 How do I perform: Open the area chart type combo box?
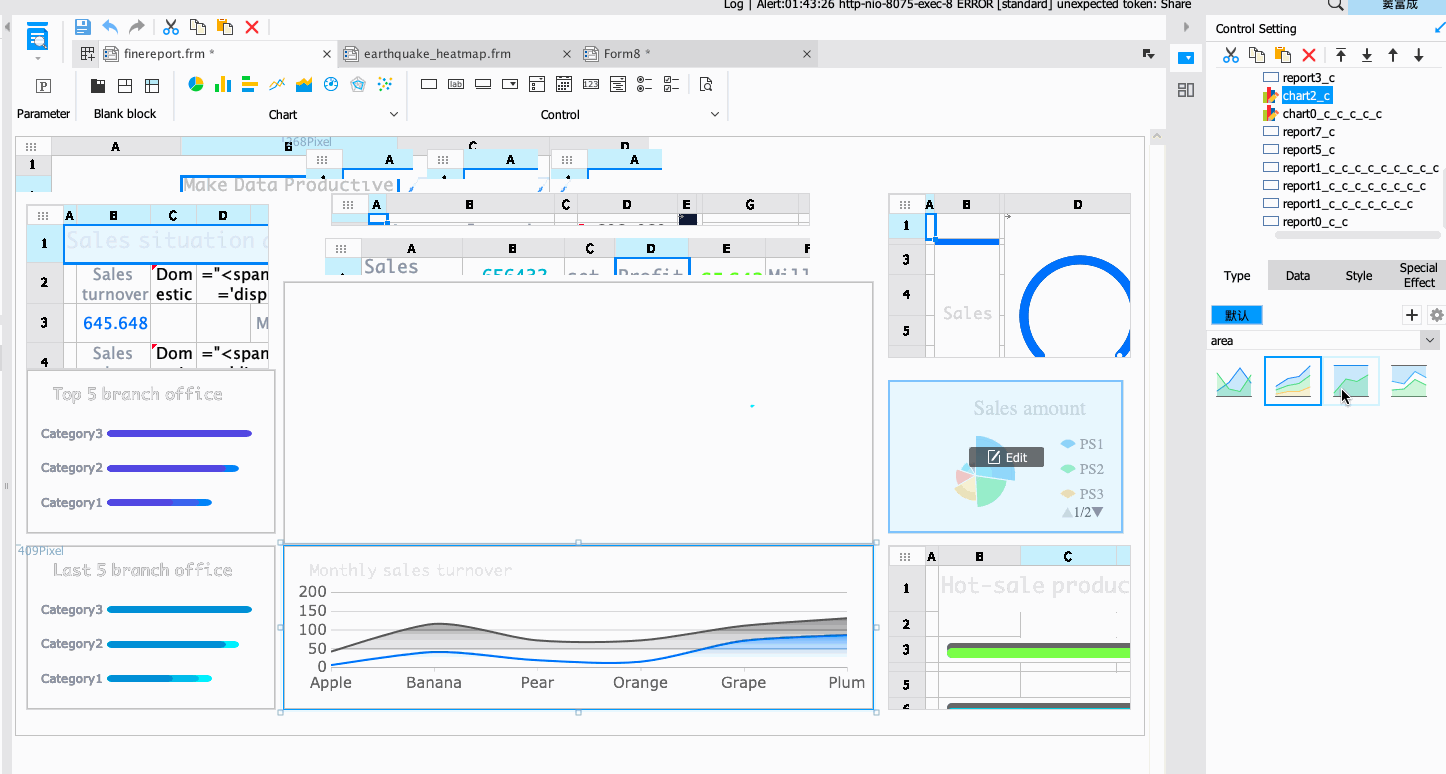(x=1324, y=341)
